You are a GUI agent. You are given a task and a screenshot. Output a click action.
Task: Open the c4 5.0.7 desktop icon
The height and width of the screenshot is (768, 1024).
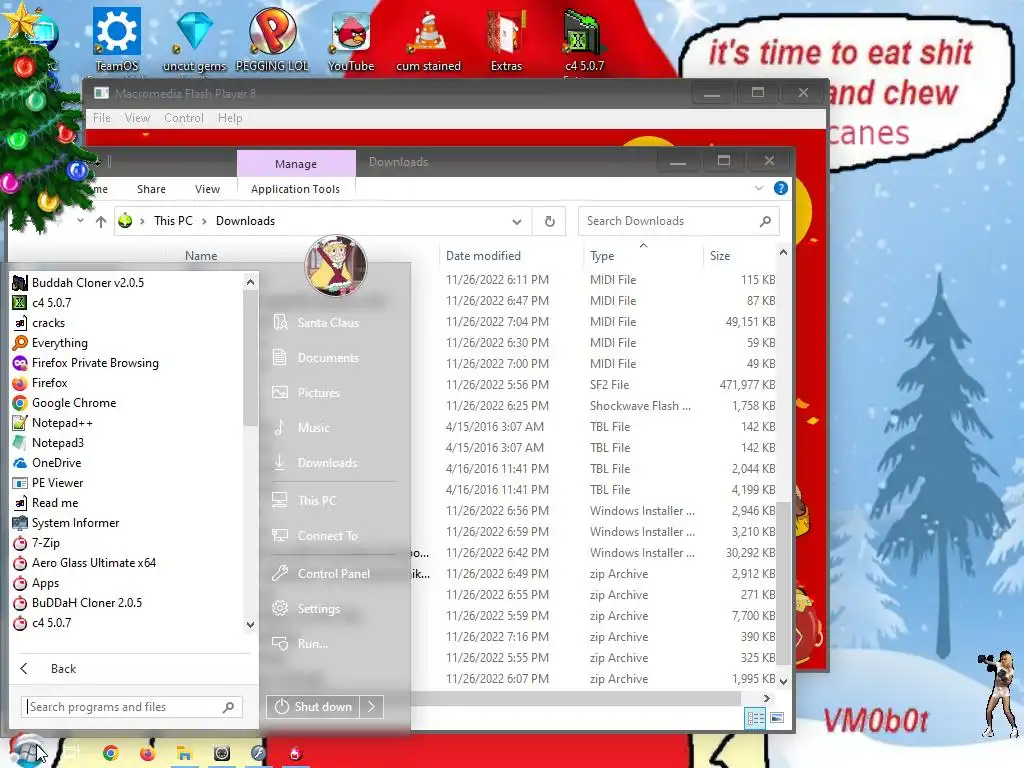(x=584, y=39)
